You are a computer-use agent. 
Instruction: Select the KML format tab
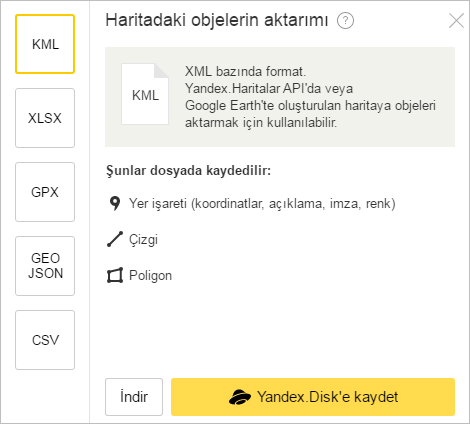(x=45, y=44)
